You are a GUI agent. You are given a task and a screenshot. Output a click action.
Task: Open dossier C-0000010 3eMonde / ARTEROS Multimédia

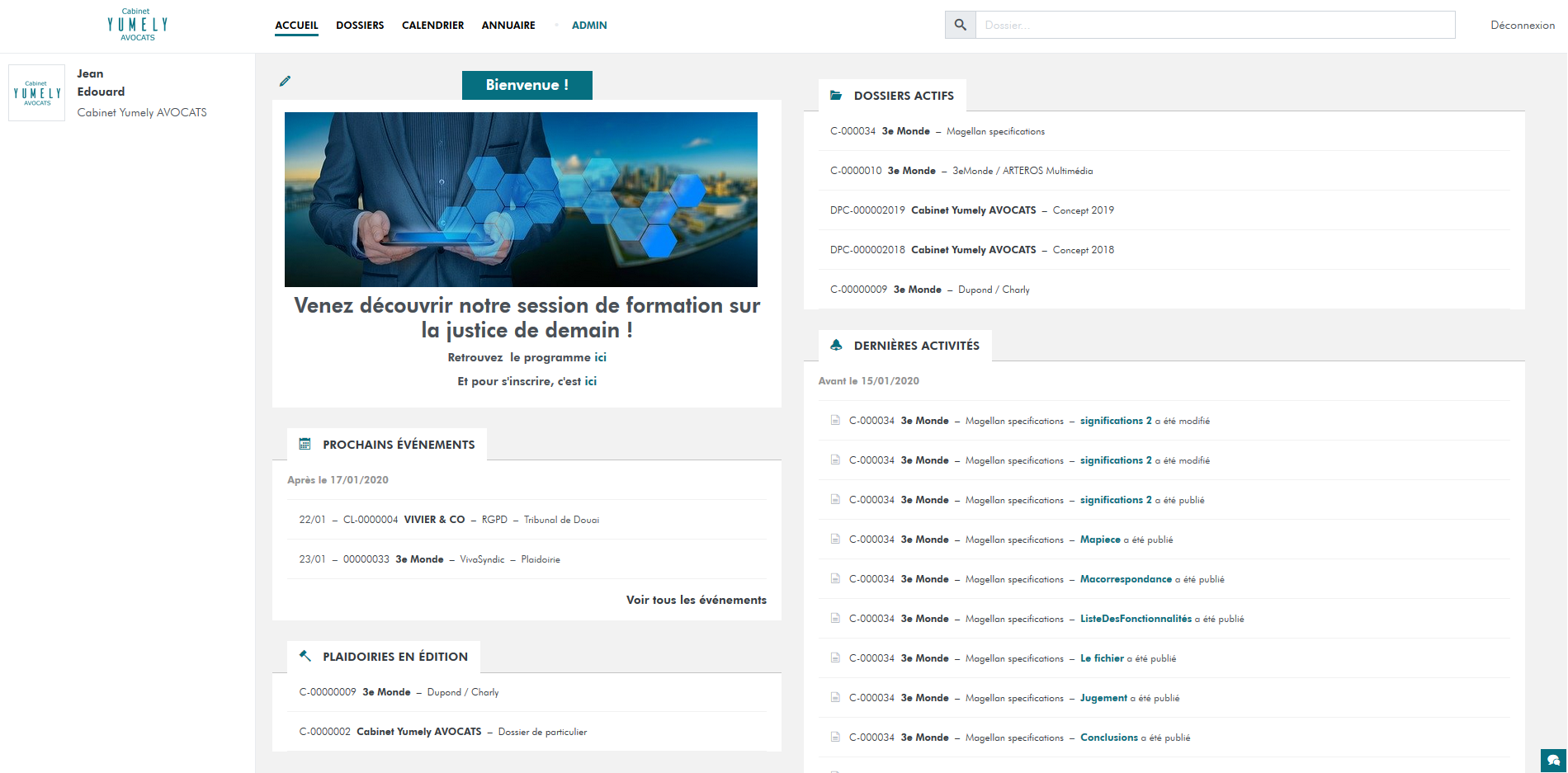[x=1164, y=171]
